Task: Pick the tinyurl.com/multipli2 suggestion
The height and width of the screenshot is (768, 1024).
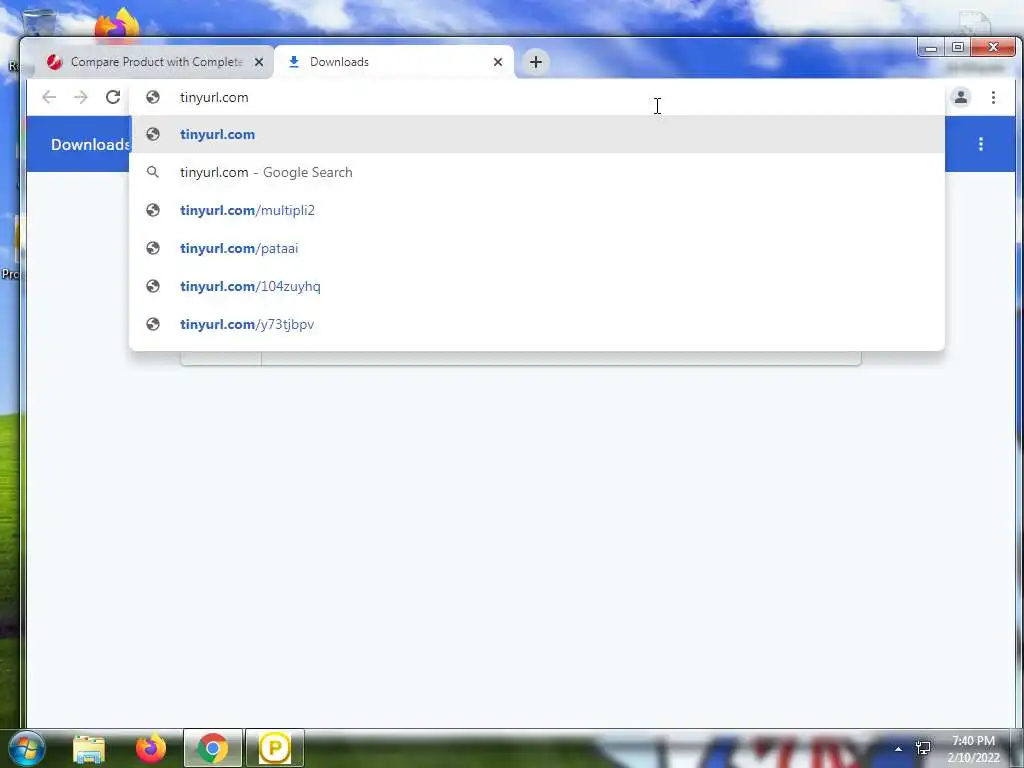Action: 537,210
